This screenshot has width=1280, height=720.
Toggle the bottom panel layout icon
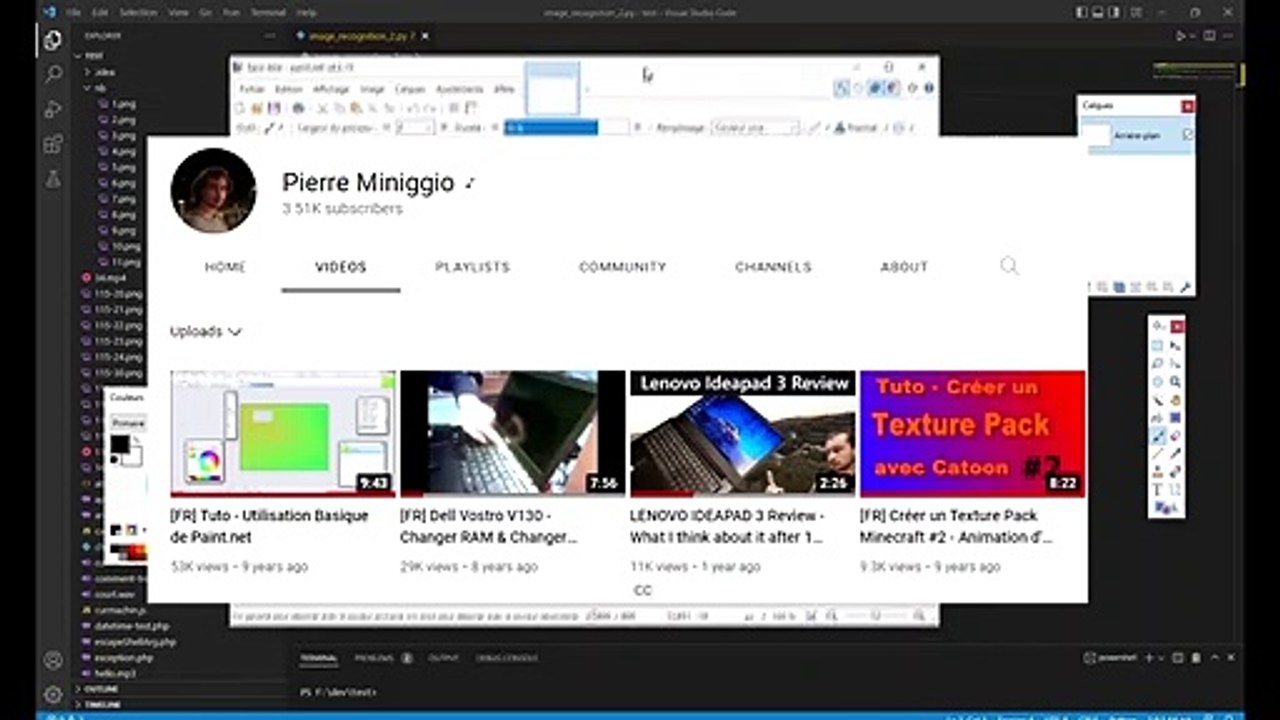click(1100, 13)
